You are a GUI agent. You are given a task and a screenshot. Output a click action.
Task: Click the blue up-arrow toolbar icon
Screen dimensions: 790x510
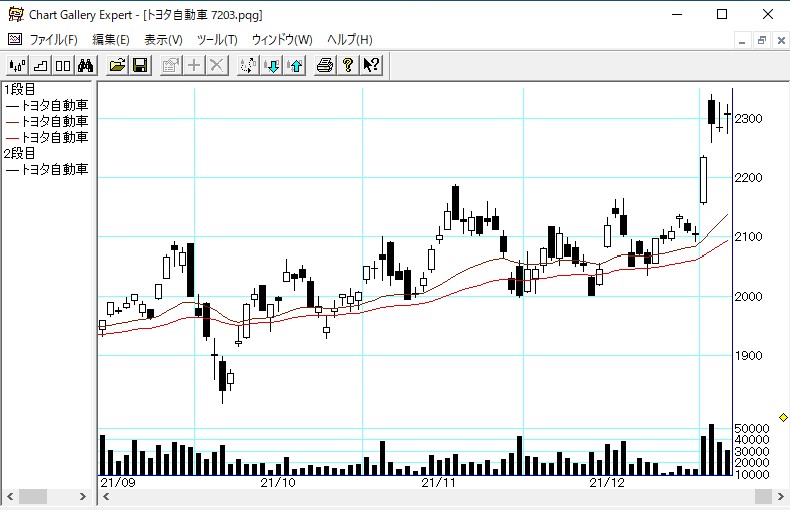click(x=294, y=66)
